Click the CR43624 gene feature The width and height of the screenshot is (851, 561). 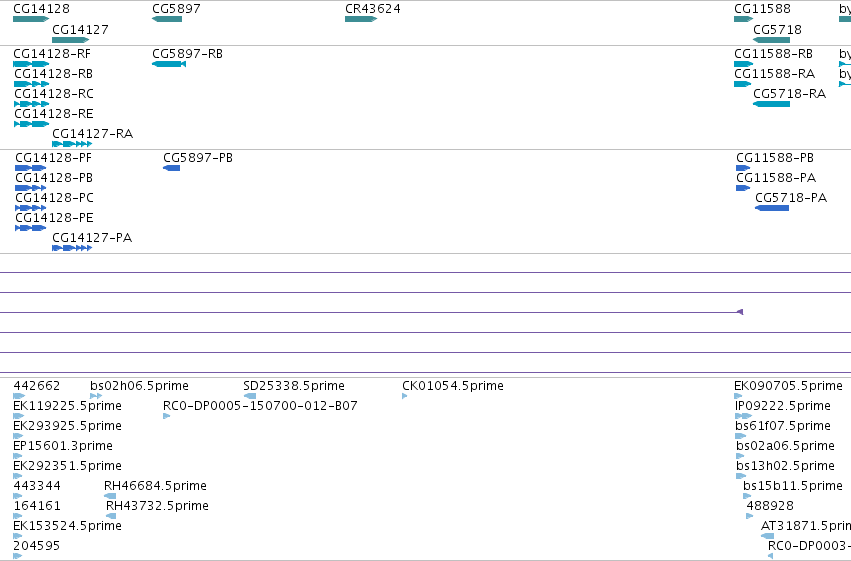(x=361, y=19)
